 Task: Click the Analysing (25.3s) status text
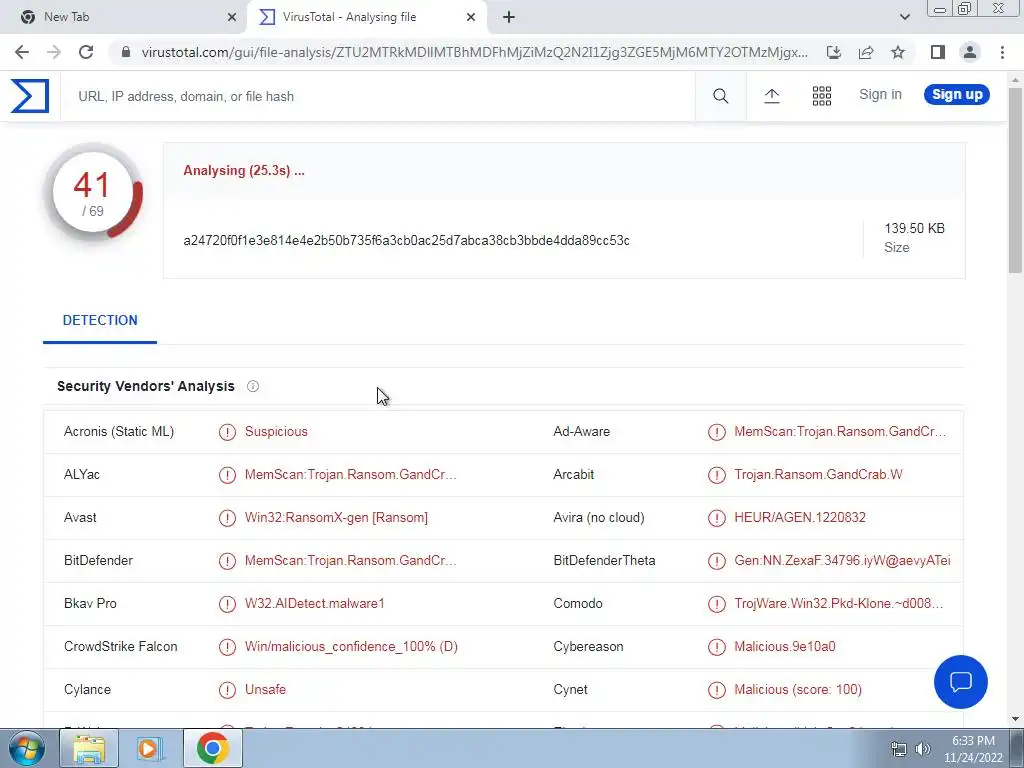244,170
